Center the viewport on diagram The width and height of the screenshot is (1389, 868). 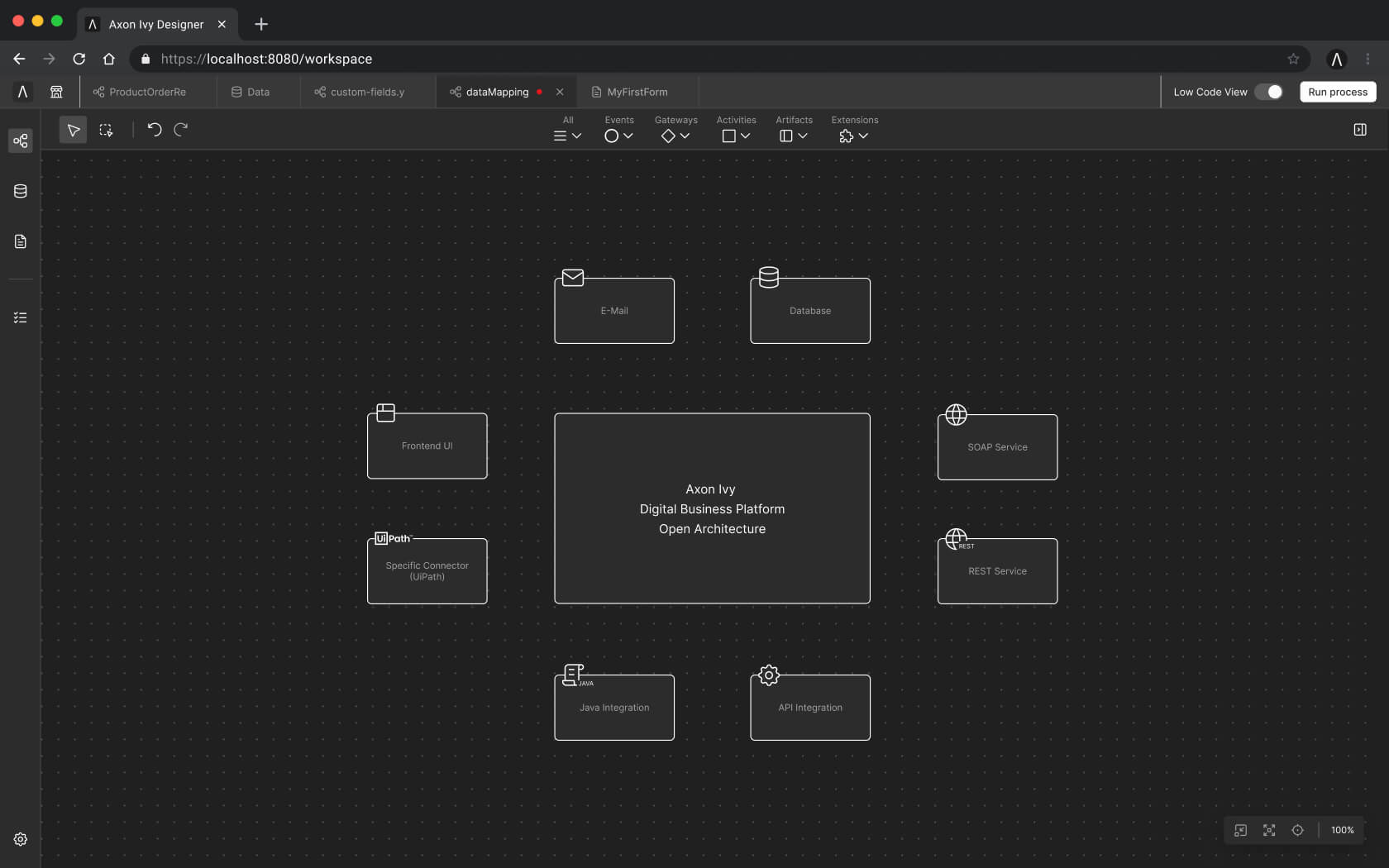click(x=1297, y=830)
